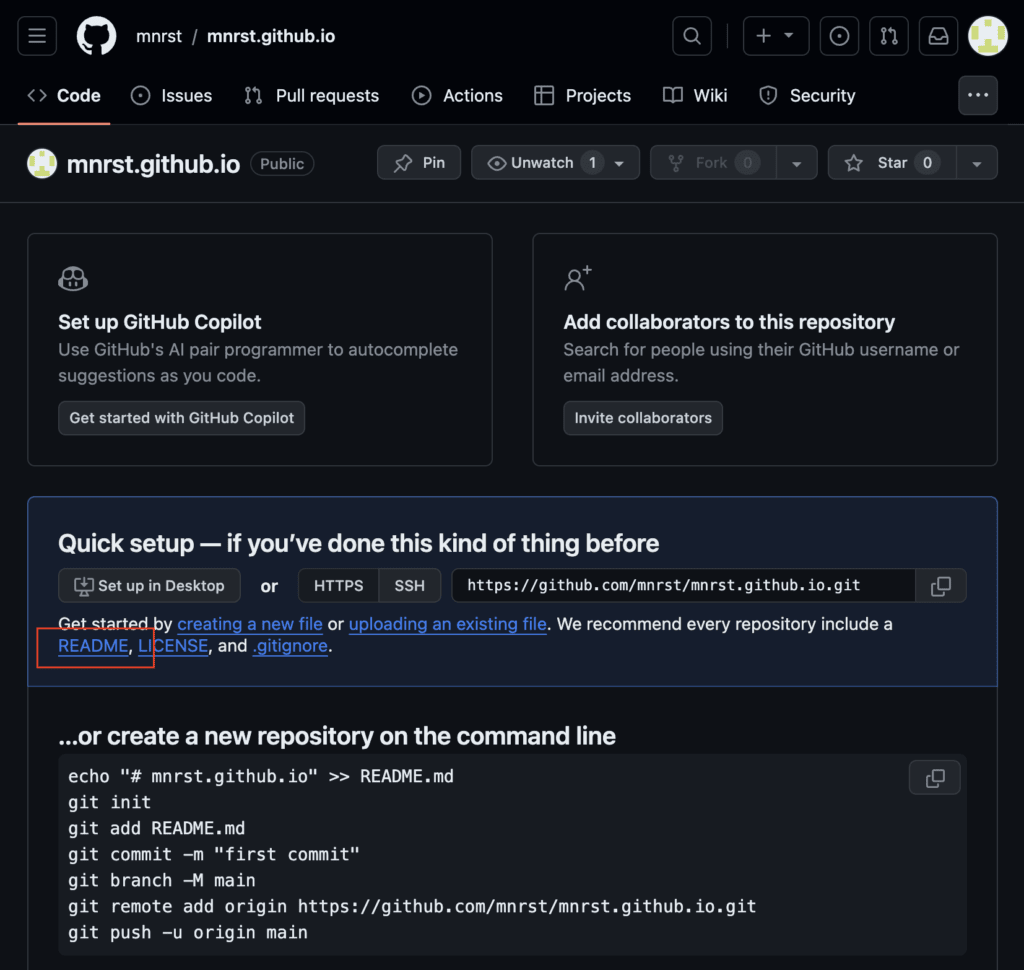The width and height of the screenshot is (1024, 970).
Task: Copy the command line setup commands
Action: click(x=935, y=777)
